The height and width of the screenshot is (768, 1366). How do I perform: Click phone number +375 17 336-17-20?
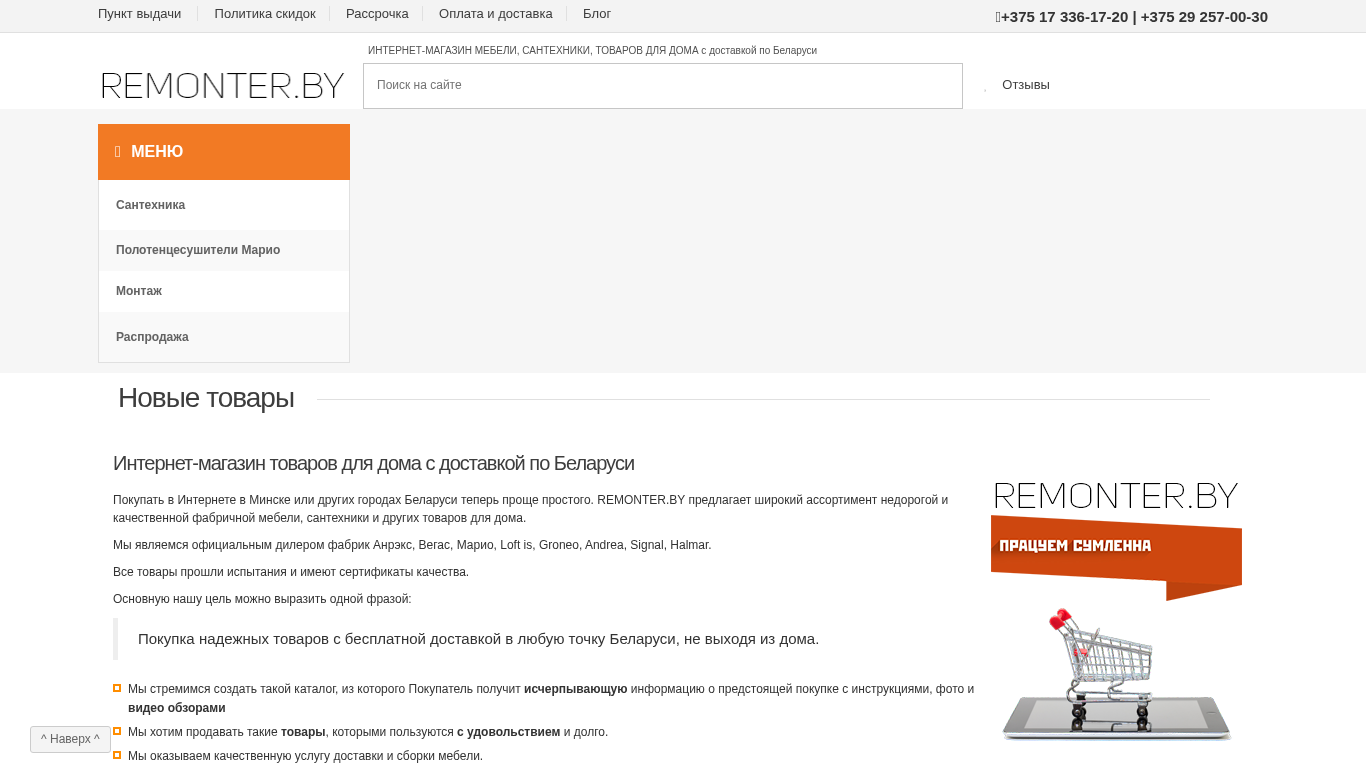1063,17
